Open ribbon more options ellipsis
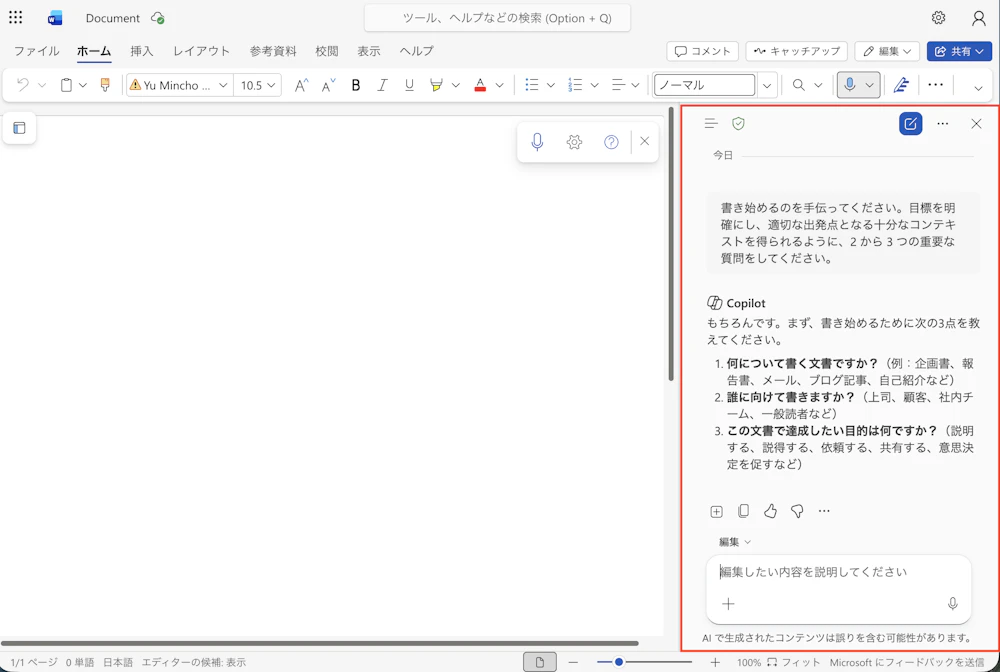Image resolution: width=1000 pixels, height=672 pixels. pos(936,85)
